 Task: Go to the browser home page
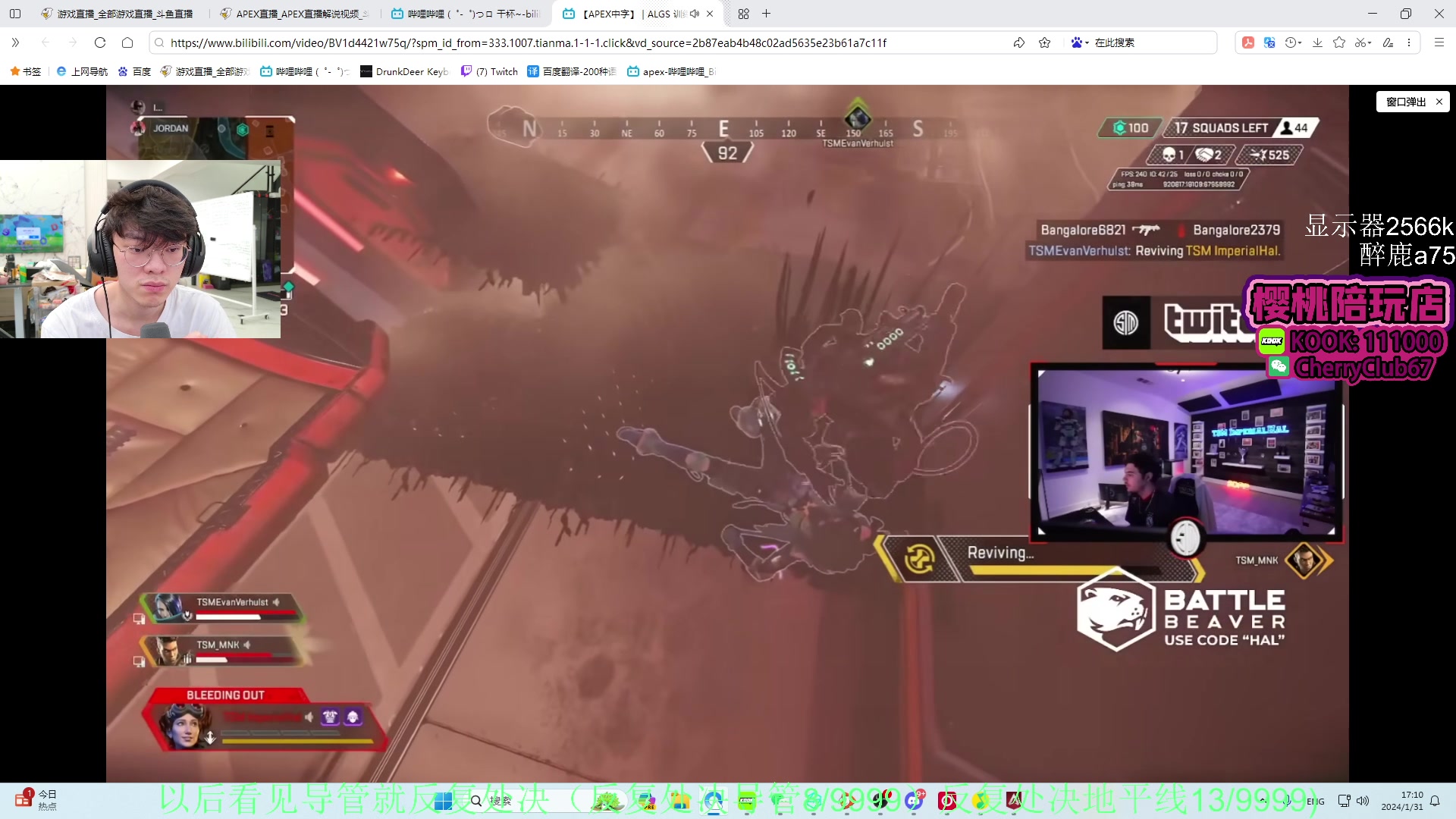(127, 42)
